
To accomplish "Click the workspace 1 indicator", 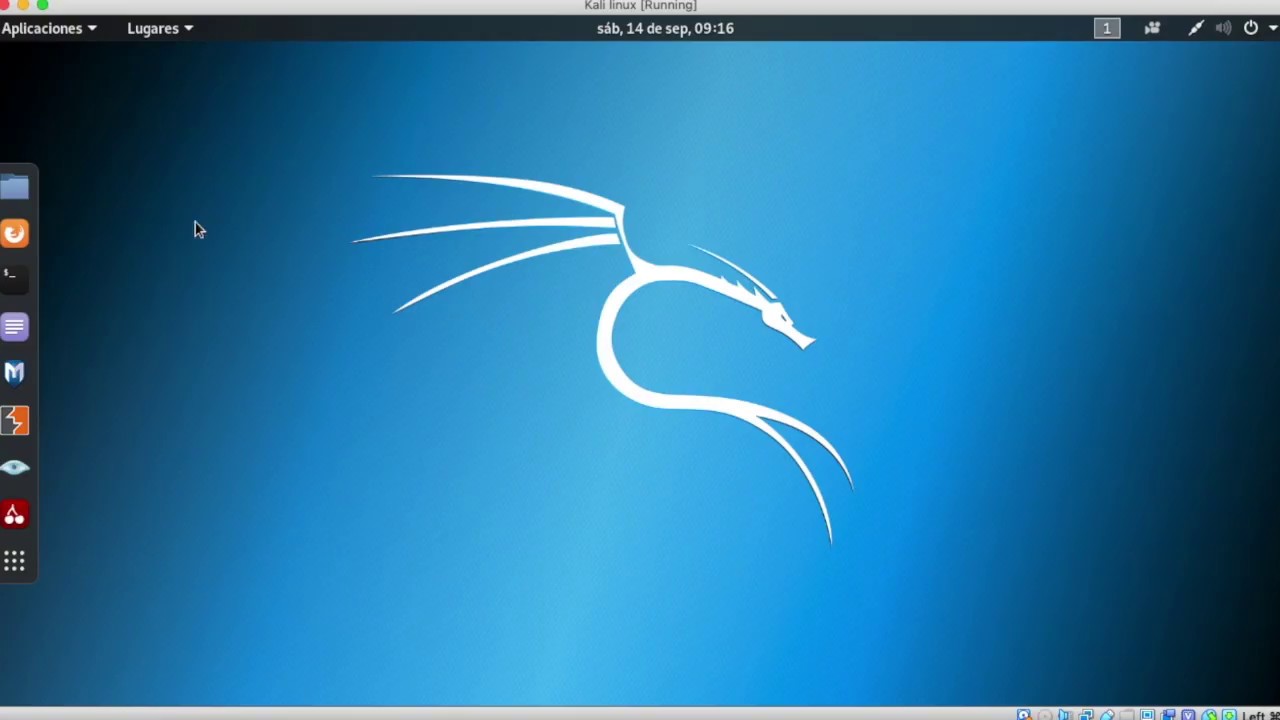I will click(1107, 28).
